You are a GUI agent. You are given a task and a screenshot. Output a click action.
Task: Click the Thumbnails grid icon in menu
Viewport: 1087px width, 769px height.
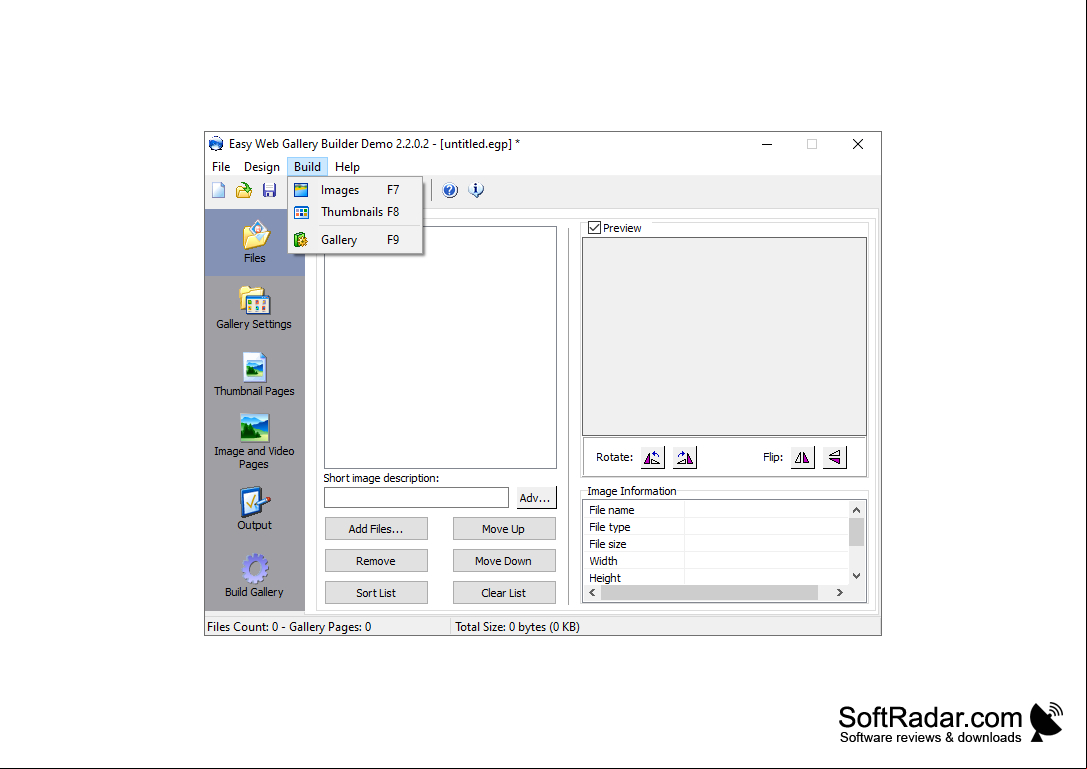point(302,212)
